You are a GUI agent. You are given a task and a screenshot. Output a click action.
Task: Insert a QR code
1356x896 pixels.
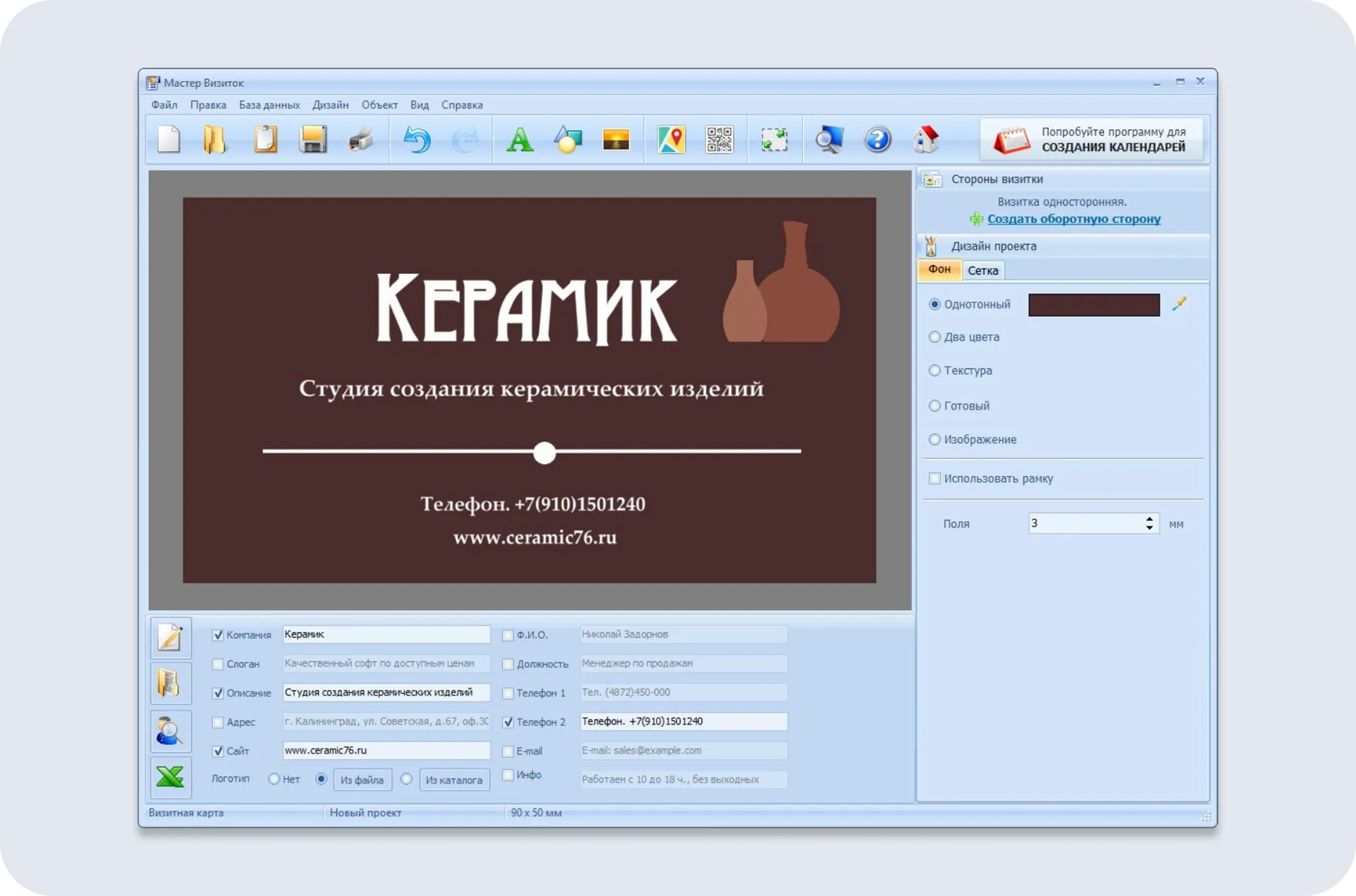(719, 139)
